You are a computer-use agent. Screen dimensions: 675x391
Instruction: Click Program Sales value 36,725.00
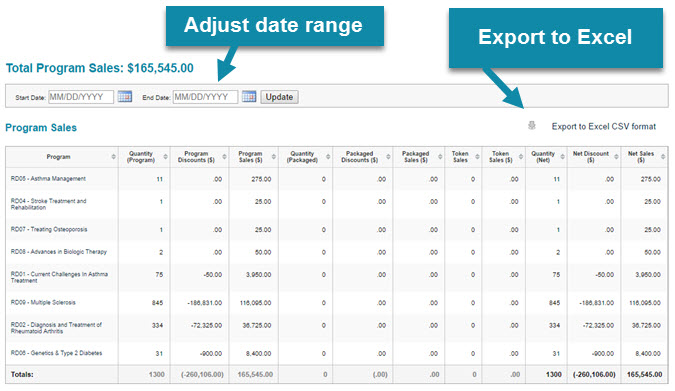(x=257, y=326)
